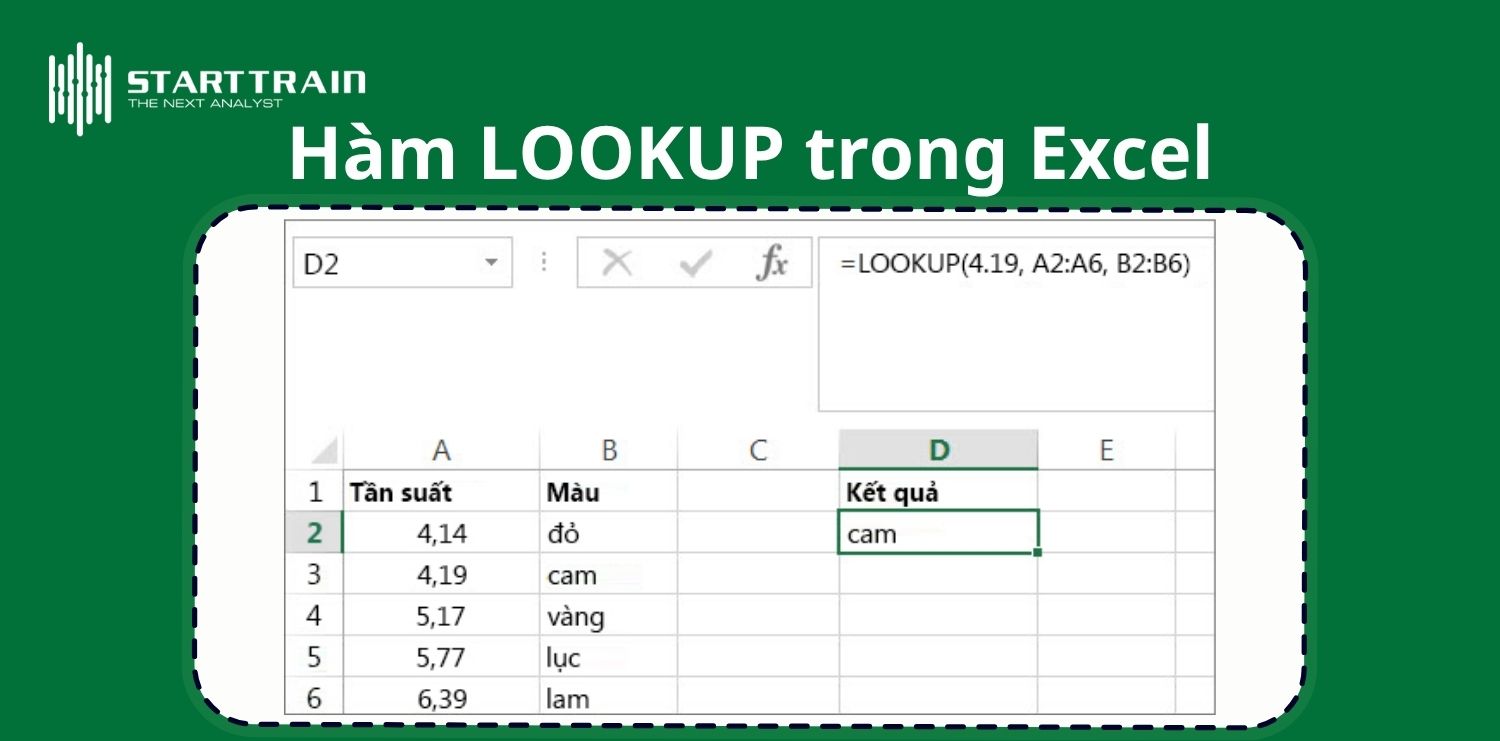
Task: Select row 2 header
Action: pyautogui.click(x=315, y=533)
